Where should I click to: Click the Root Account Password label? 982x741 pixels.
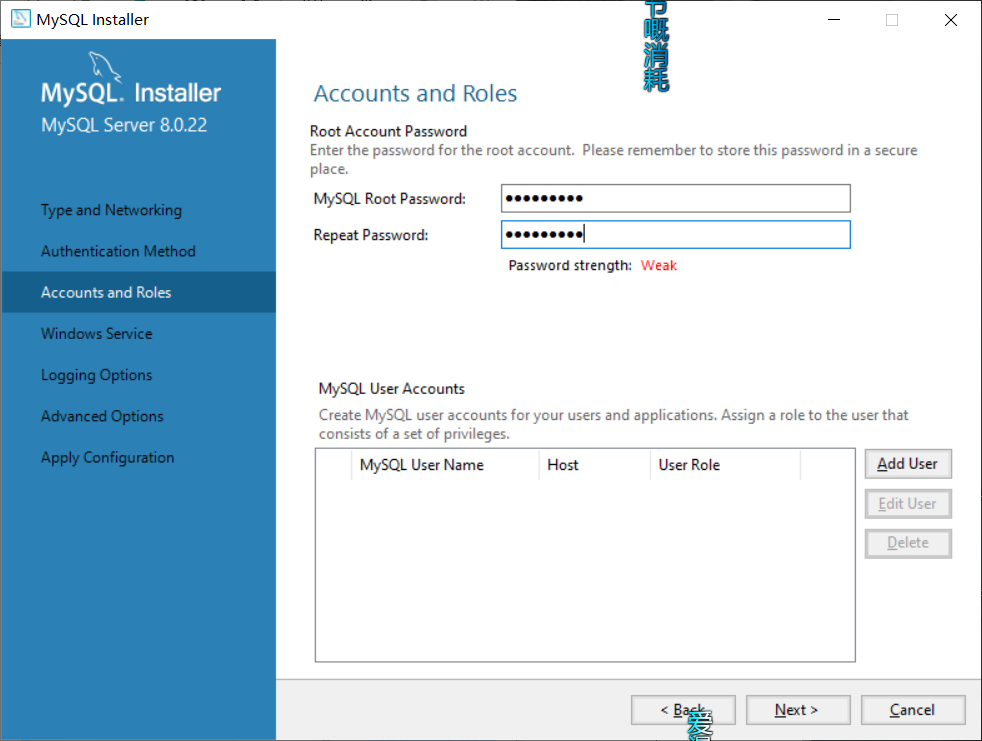[388, 132]
